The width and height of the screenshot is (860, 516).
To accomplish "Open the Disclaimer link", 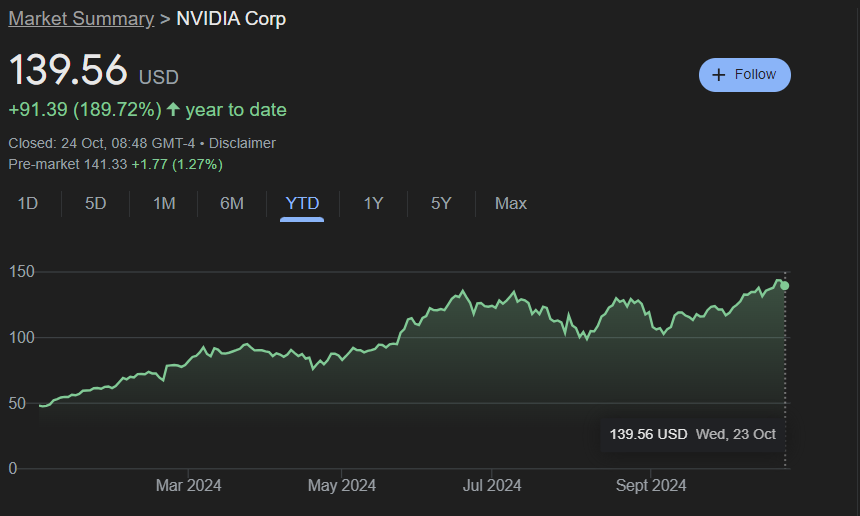I will point(242,143).
